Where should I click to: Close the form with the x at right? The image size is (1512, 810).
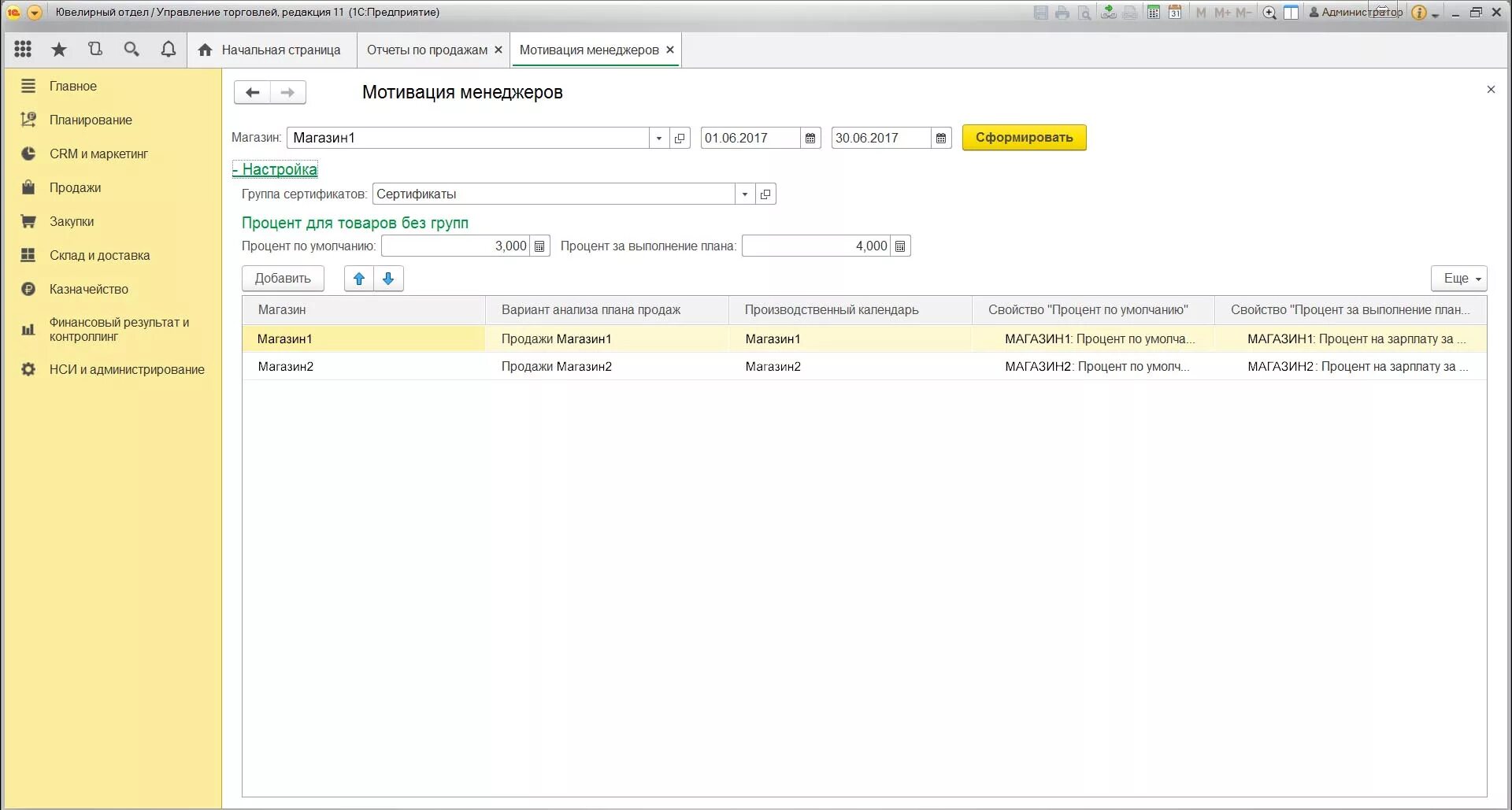coord(1491,90)
